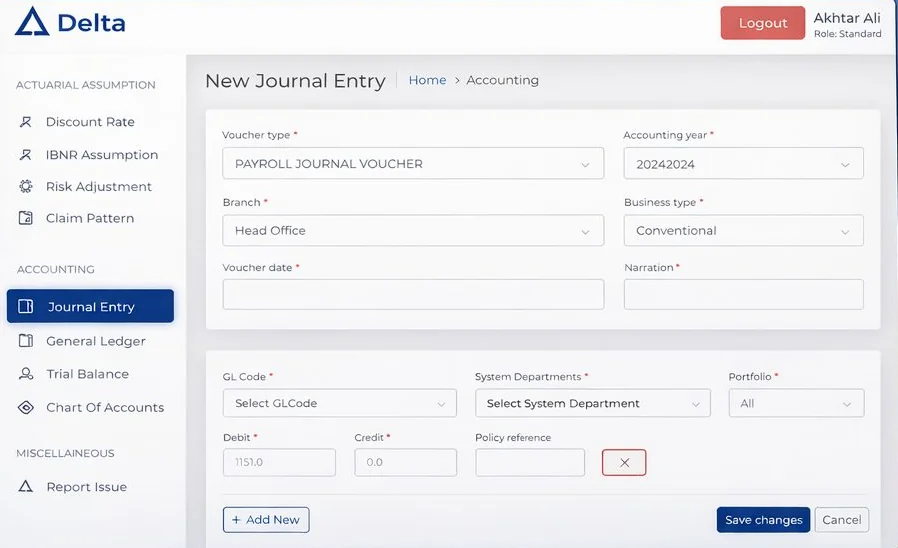The height and width of the screenshot is (548, 898).
Task: Open the Branch dropdown showing Head Office
Action: pyautogui.click(x=413, y=231)
